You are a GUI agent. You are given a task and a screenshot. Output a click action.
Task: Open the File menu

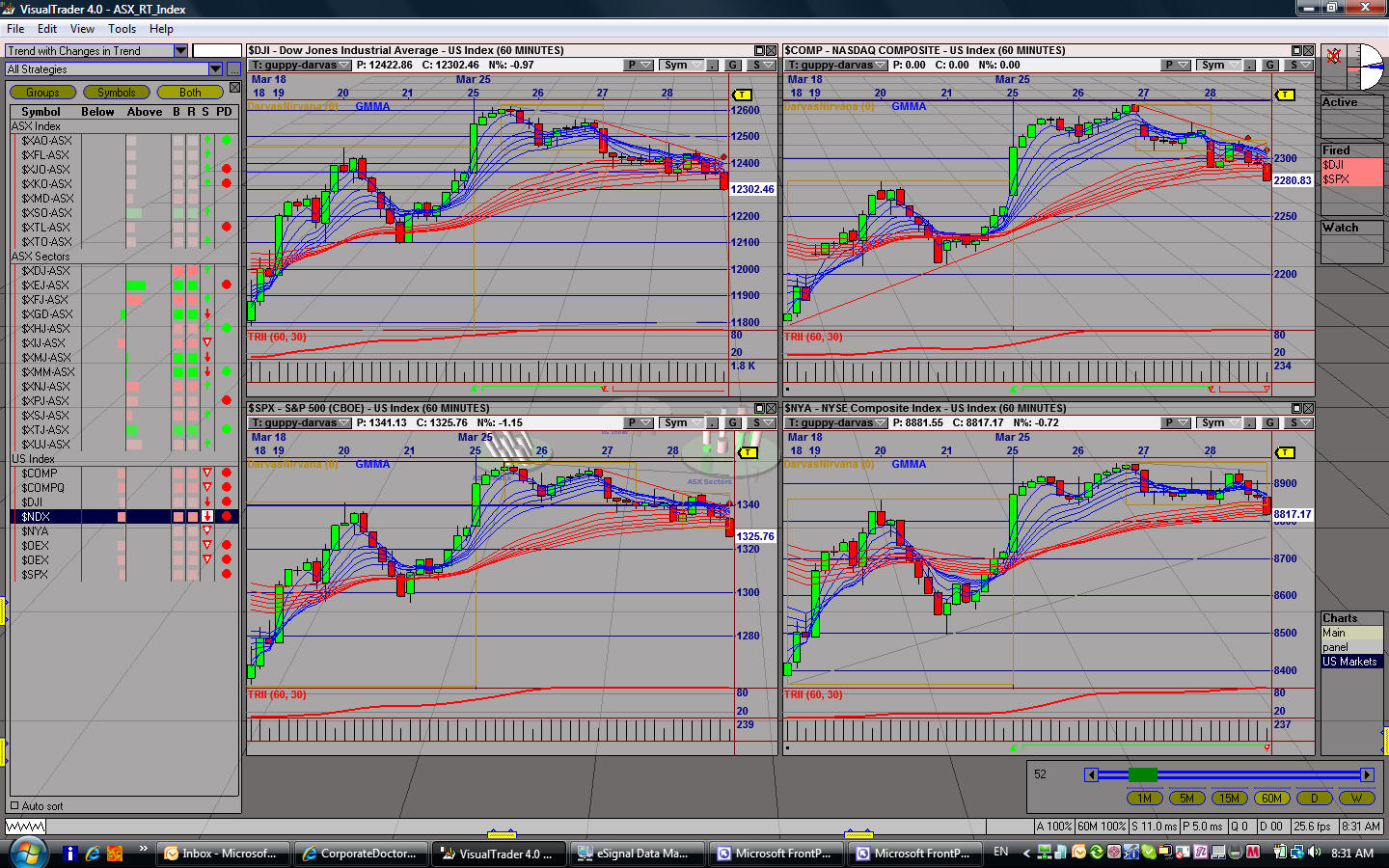pyautogui.click(x=15, y=29)
